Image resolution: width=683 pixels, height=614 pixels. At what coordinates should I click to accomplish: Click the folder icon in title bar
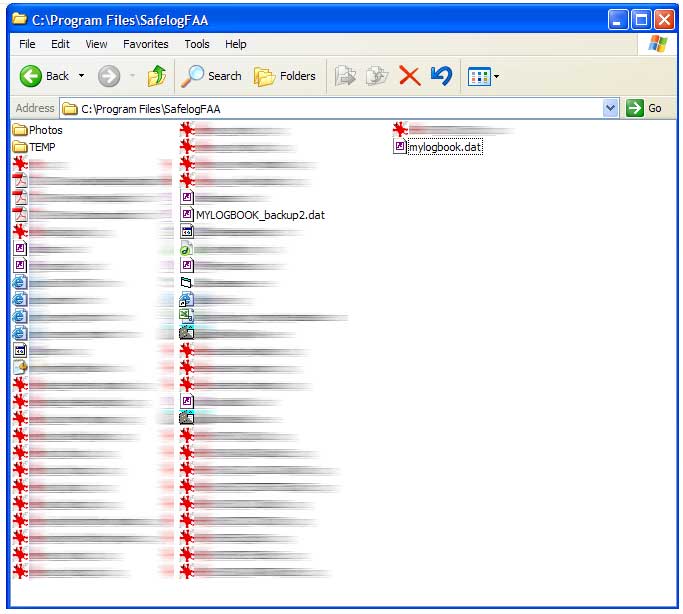(19, 19)
